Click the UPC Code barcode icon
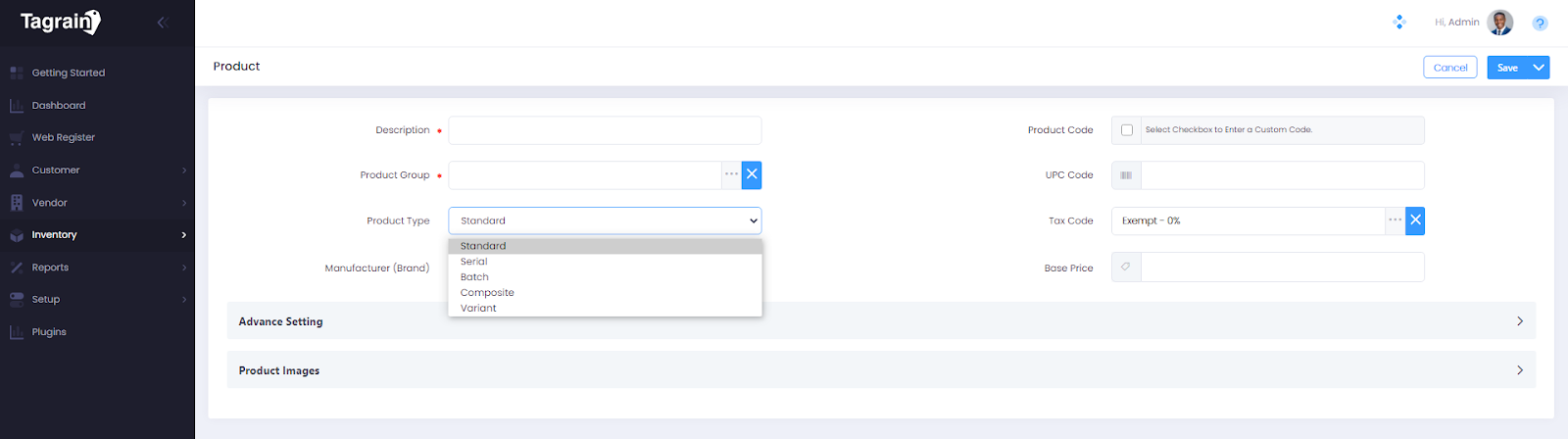Image resolution: width=1568 pixels, height=439 pixels. pyautogui.click(x=1126, y=175)
